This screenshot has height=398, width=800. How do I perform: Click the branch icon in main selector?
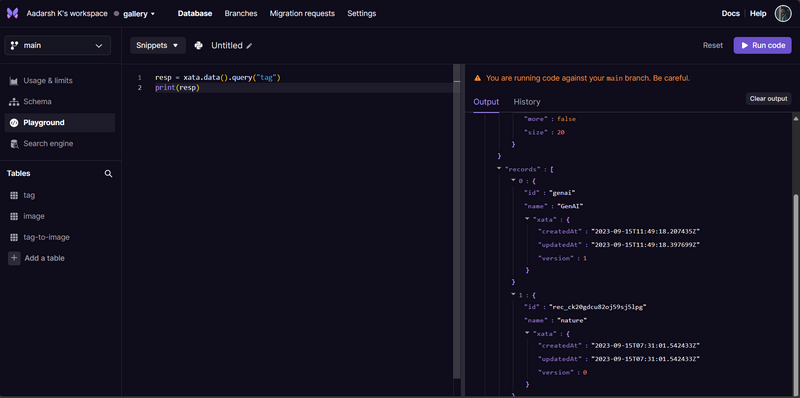(x=14, y=45)
